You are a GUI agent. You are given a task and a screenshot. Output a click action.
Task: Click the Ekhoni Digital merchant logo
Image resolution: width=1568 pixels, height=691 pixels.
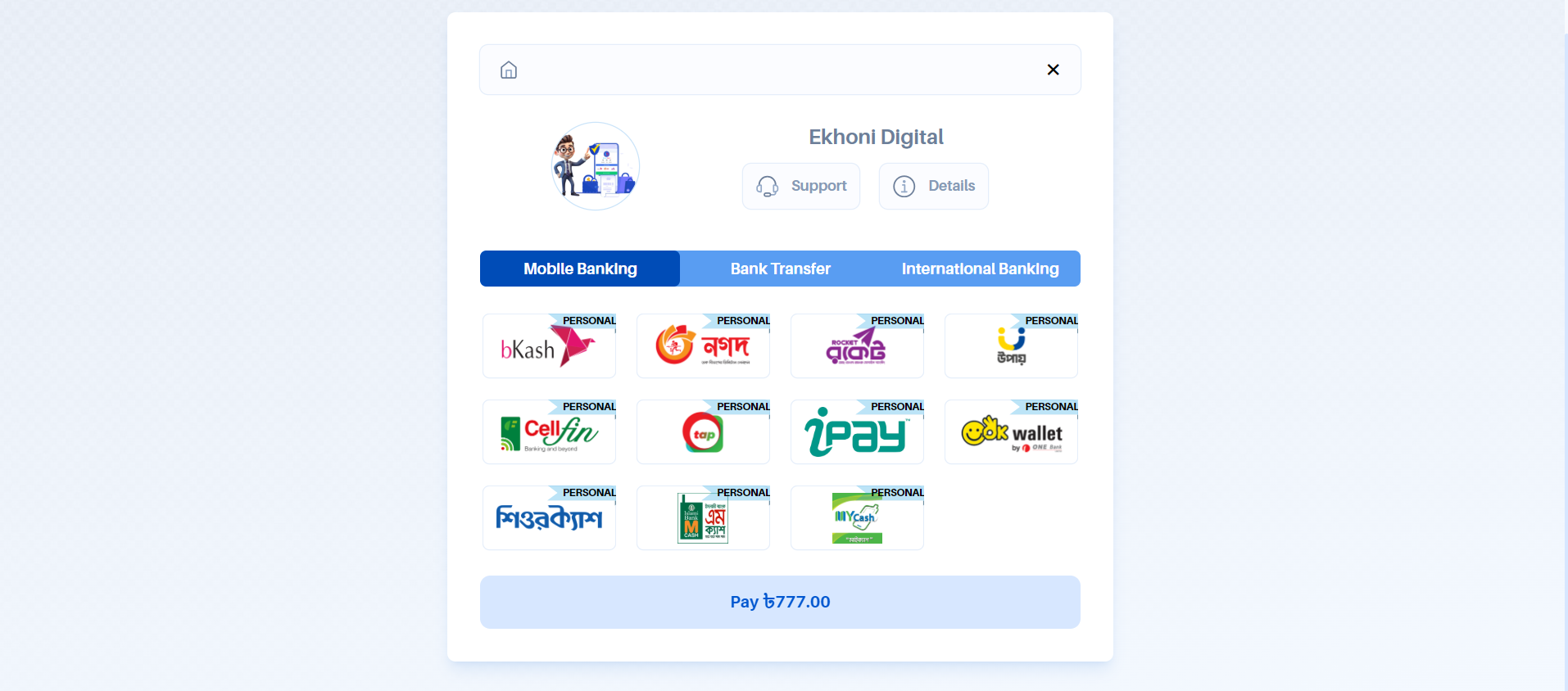point(596,166)
